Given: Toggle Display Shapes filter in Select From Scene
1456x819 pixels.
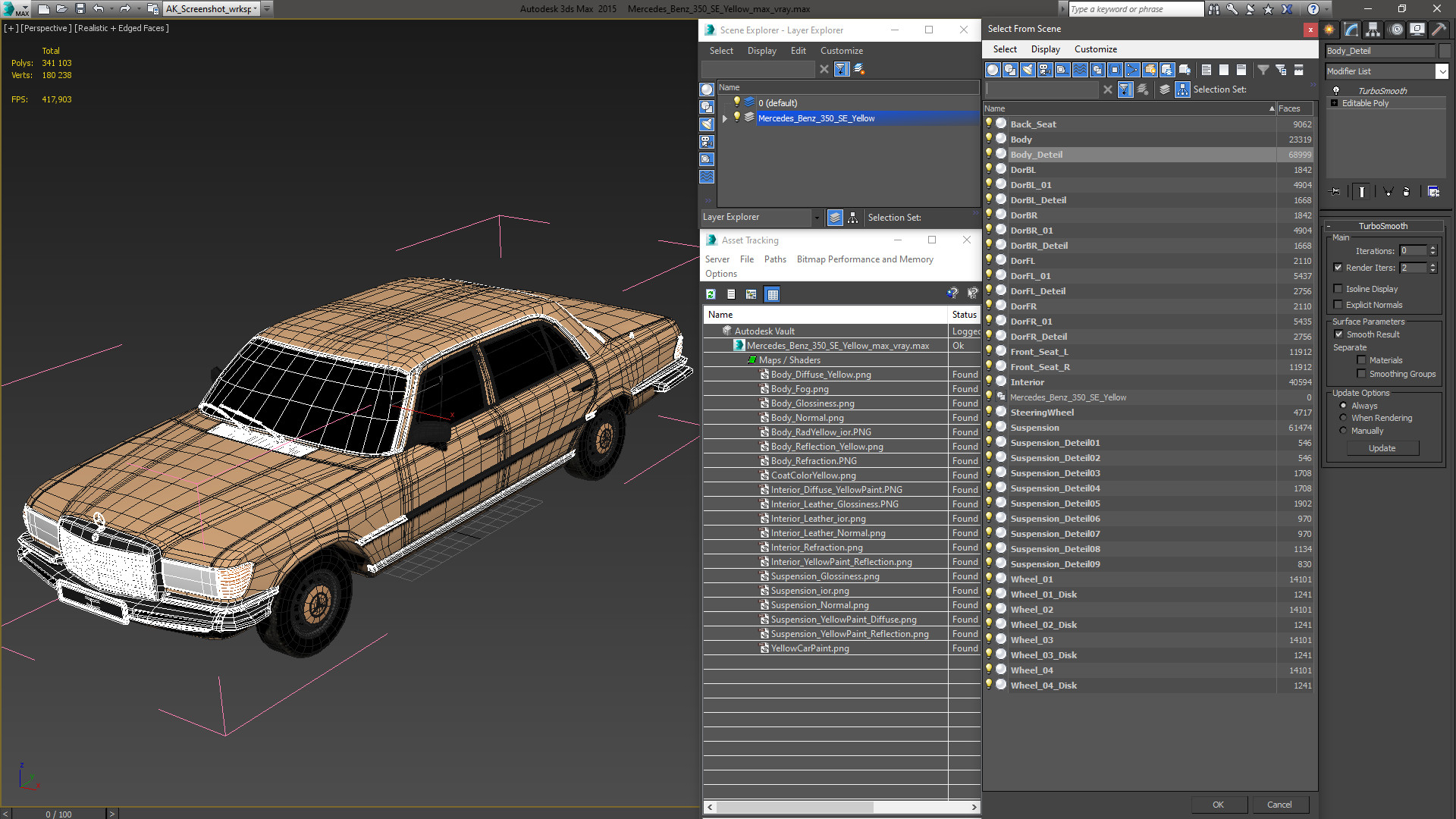Looking at the screenshot, I should [x=1010, y=70].
